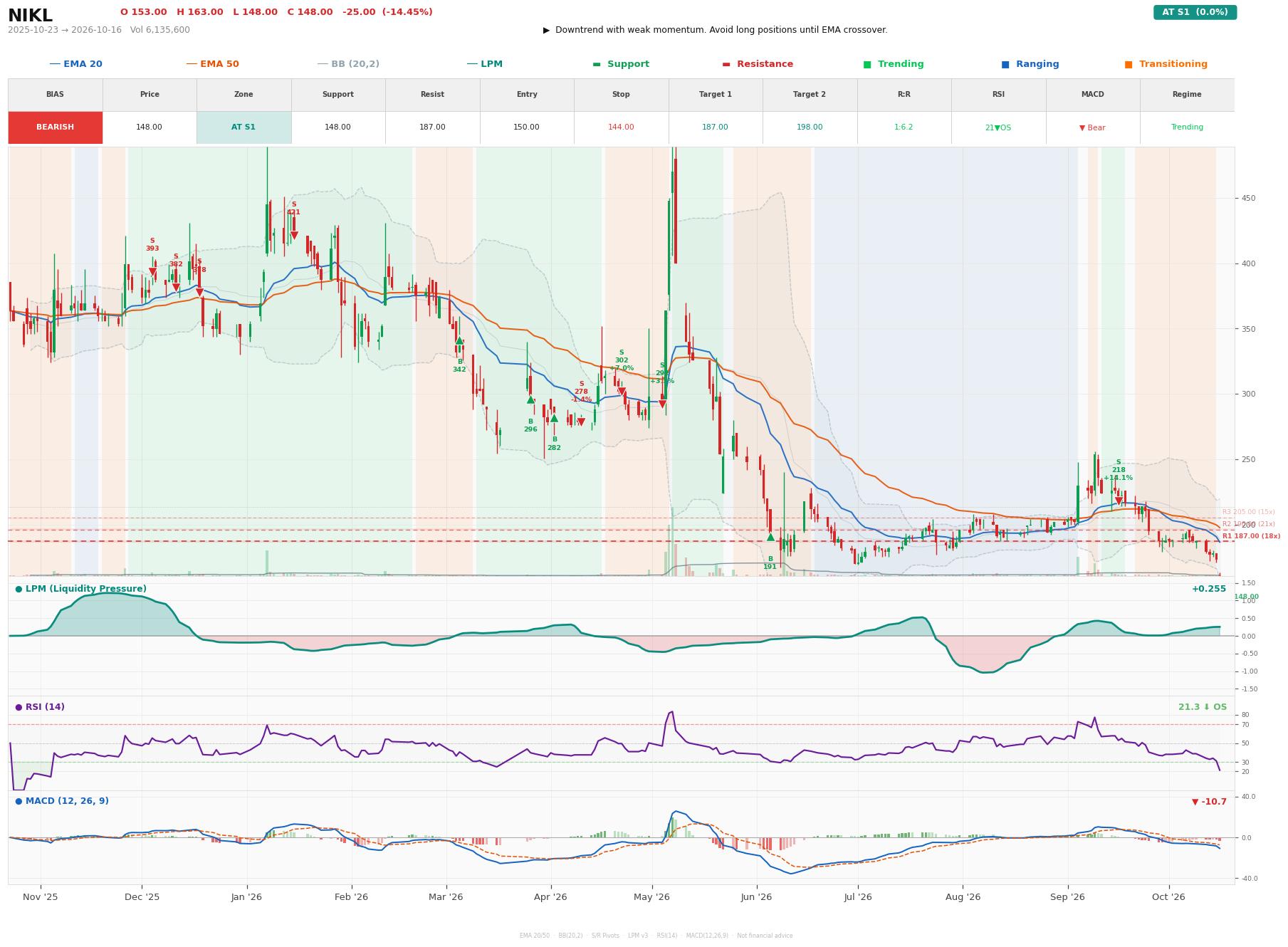Select the Target 2 value 198.00
1288x947 pixels.
coord(810,127)
